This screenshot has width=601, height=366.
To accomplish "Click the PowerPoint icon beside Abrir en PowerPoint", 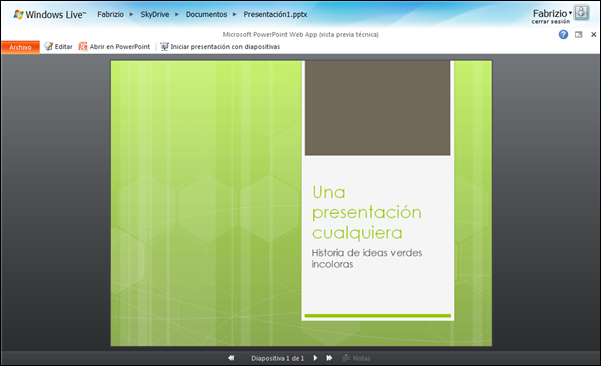I will [x=83, y=46].
